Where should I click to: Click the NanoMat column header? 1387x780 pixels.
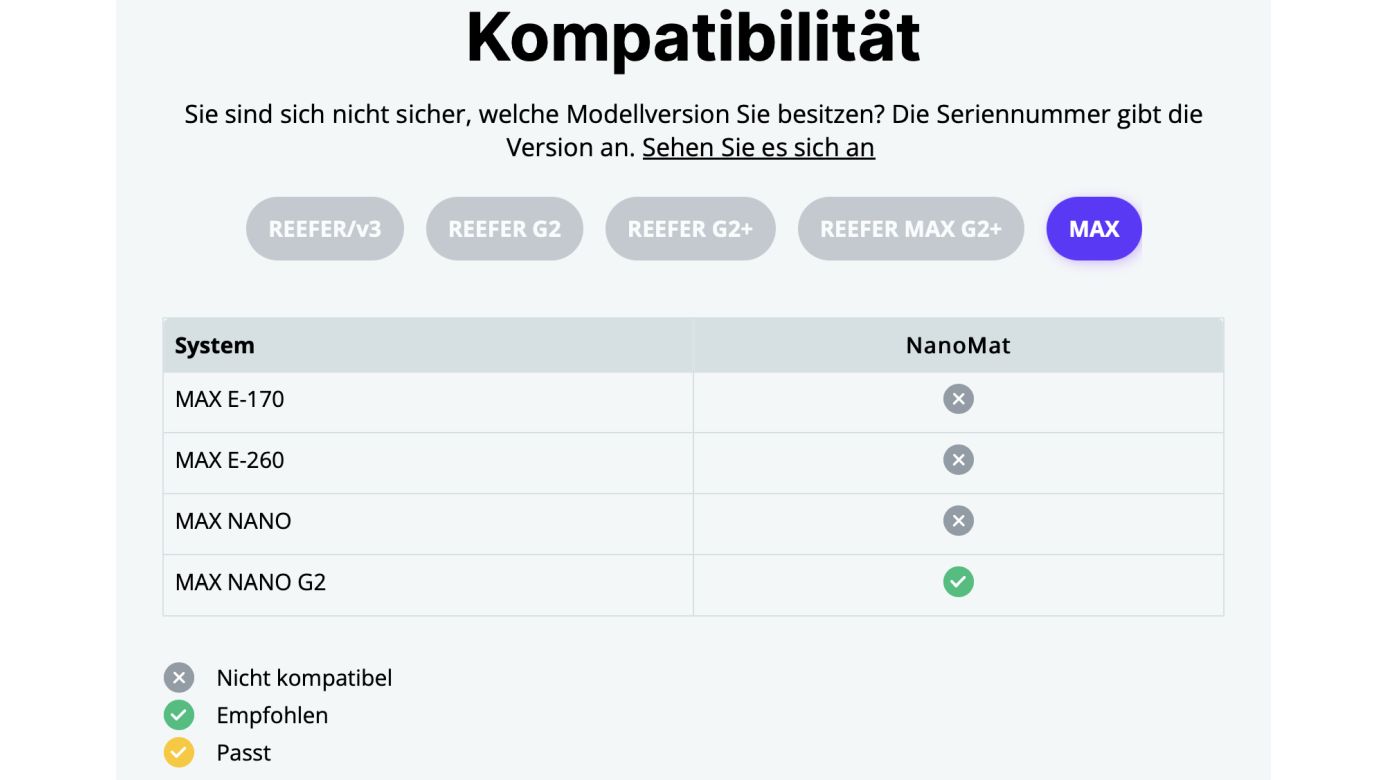958,346
